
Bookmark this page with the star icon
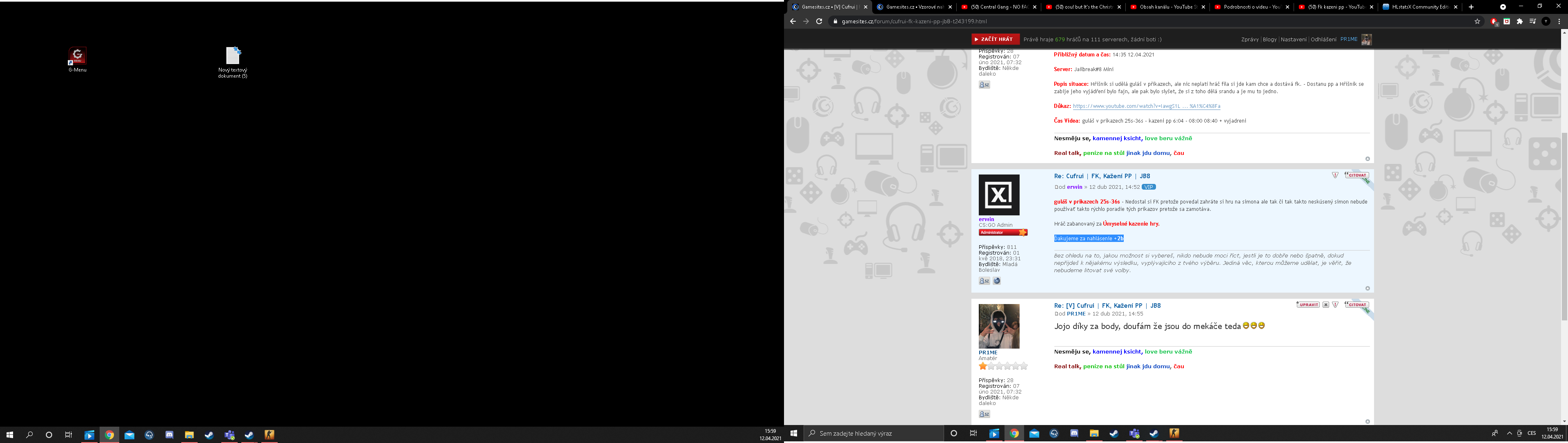[x=1477, y=21]
